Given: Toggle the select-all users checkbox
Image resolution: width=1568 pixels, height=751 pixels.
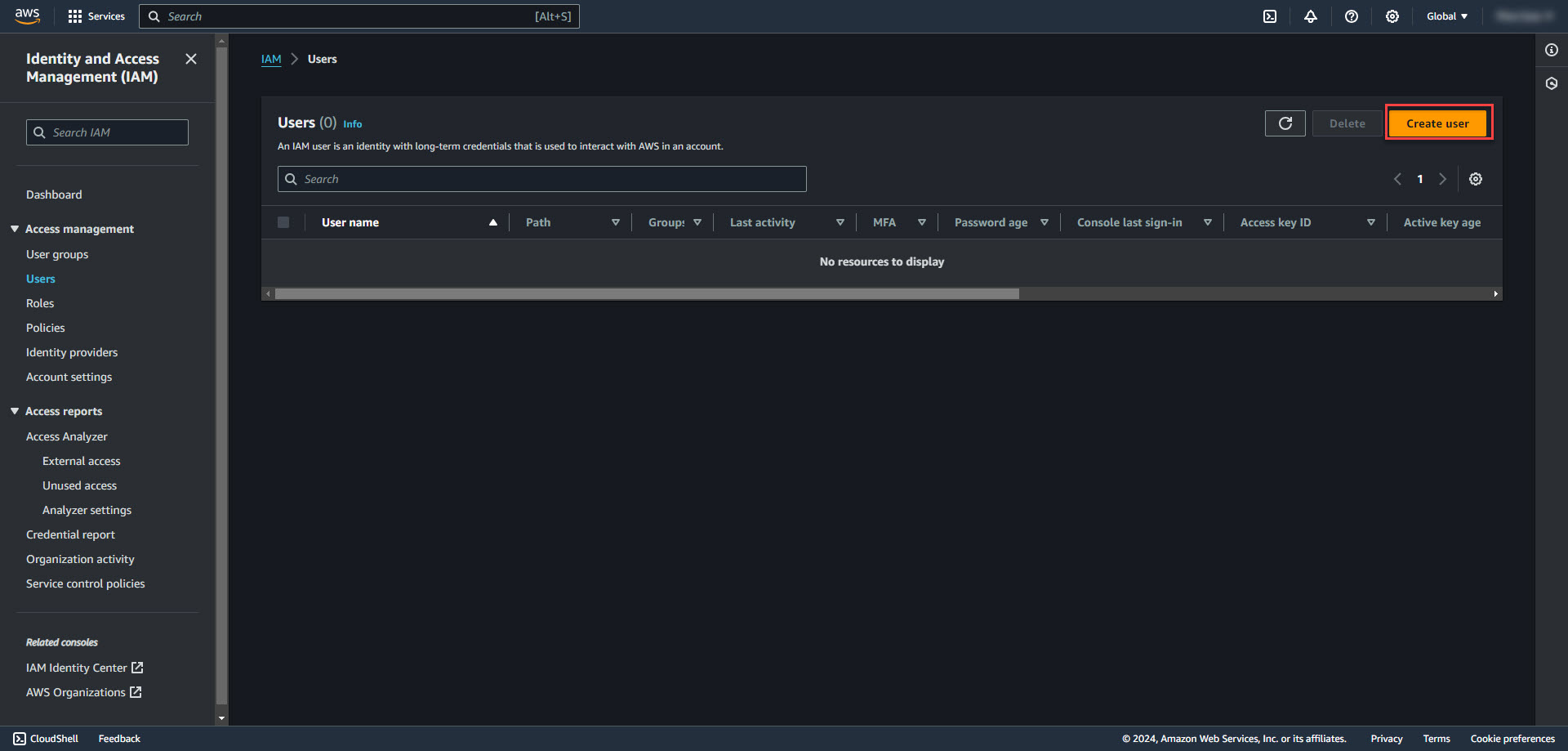Looking at the screenshot, I should (x=283, y=222).
